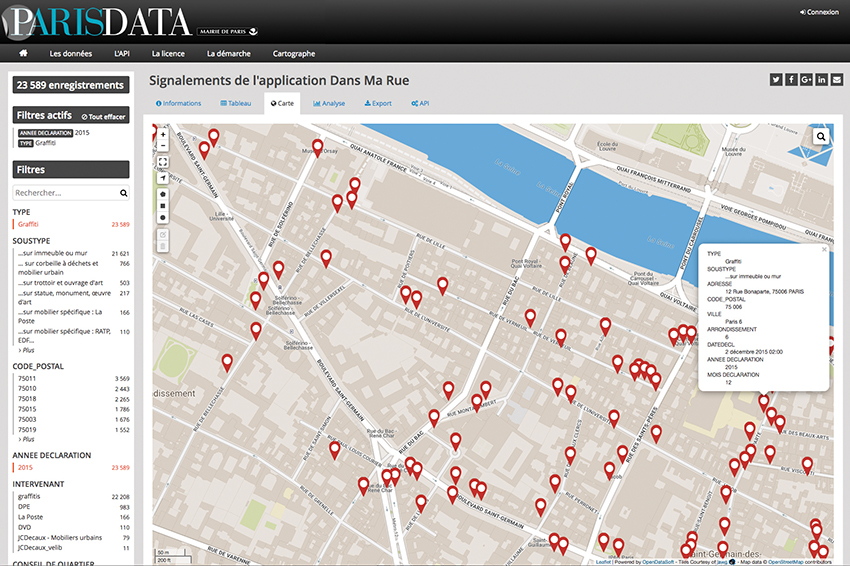Expand Plus under SOUSTYPE

(x=27, y=350)
